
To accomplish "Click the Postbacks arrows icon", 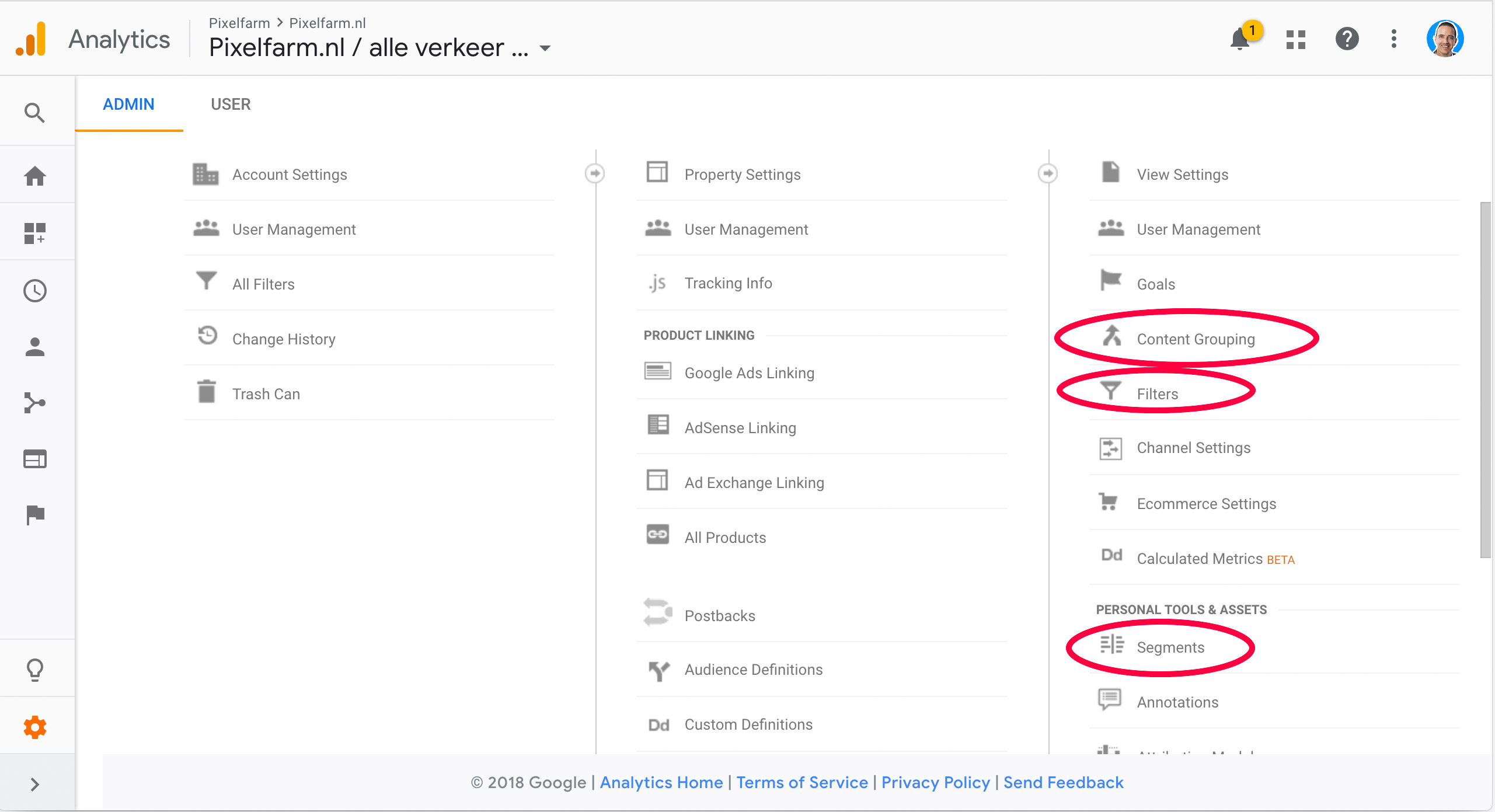I will [x=657, y=612].
